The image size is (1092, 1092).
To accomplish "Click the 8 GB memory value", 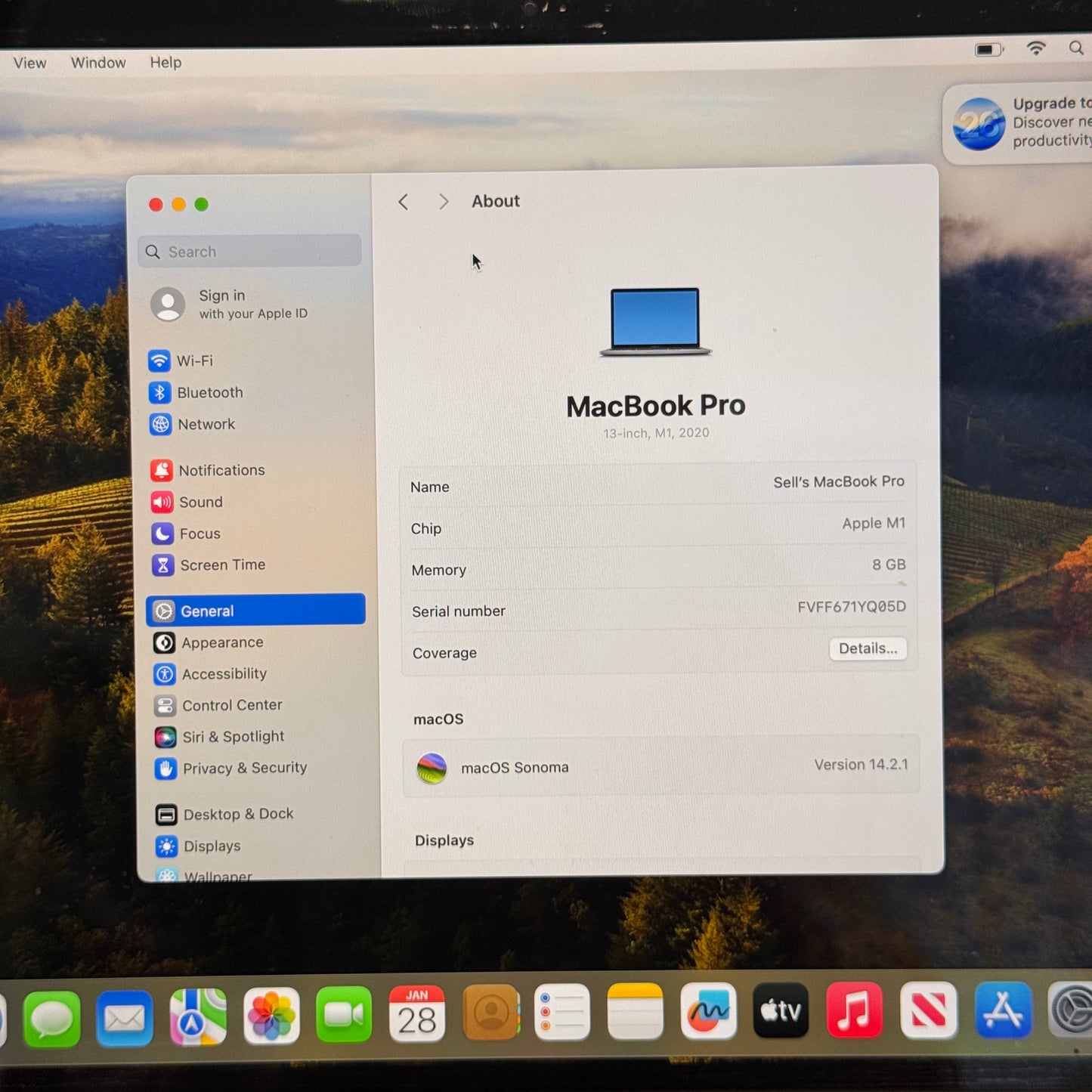I will coord(889,565).
